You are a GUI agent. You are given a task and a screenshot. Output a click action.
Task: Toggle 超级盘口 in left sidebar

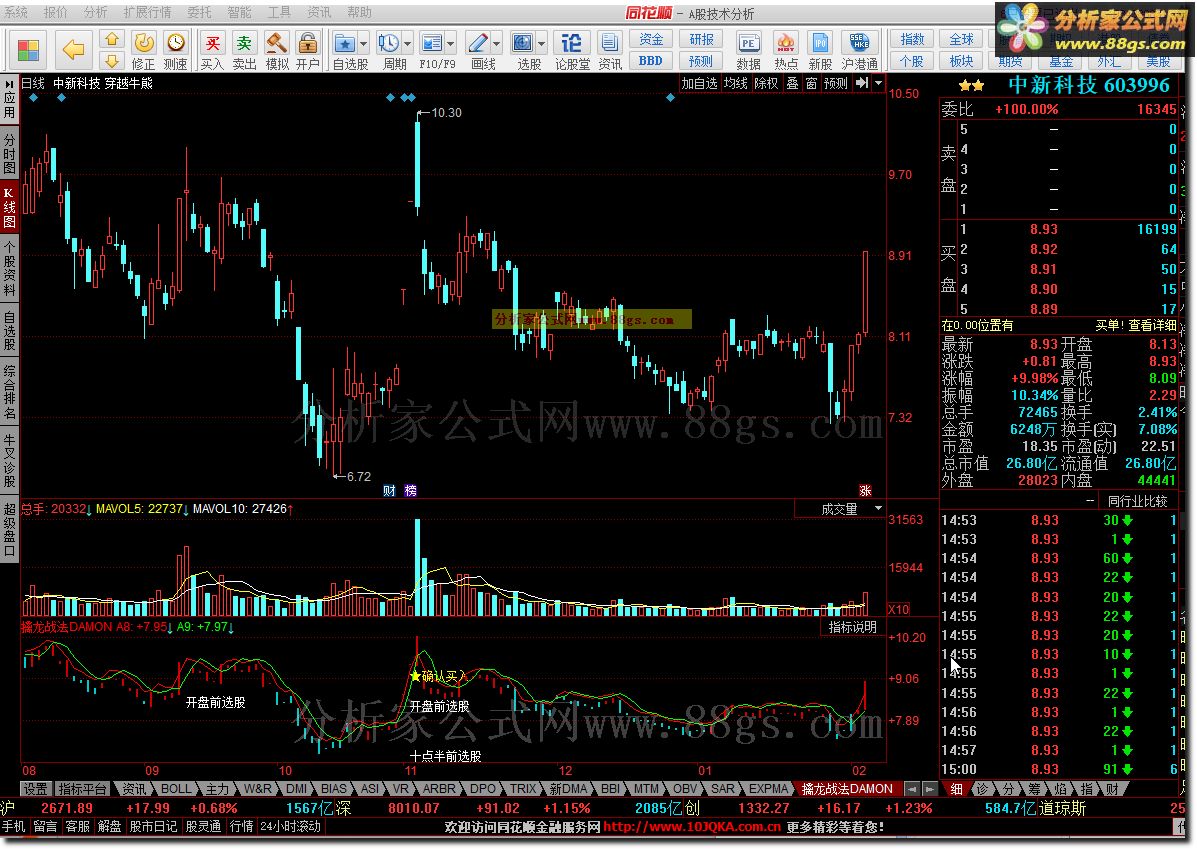[x=9, y=529]
